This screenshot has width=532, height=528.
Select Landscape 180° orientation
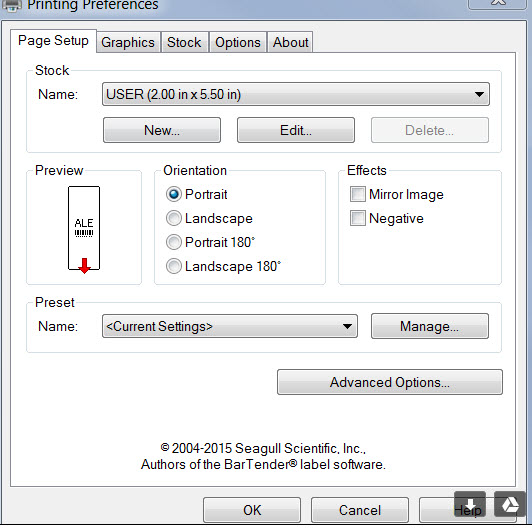click(174, 266)
